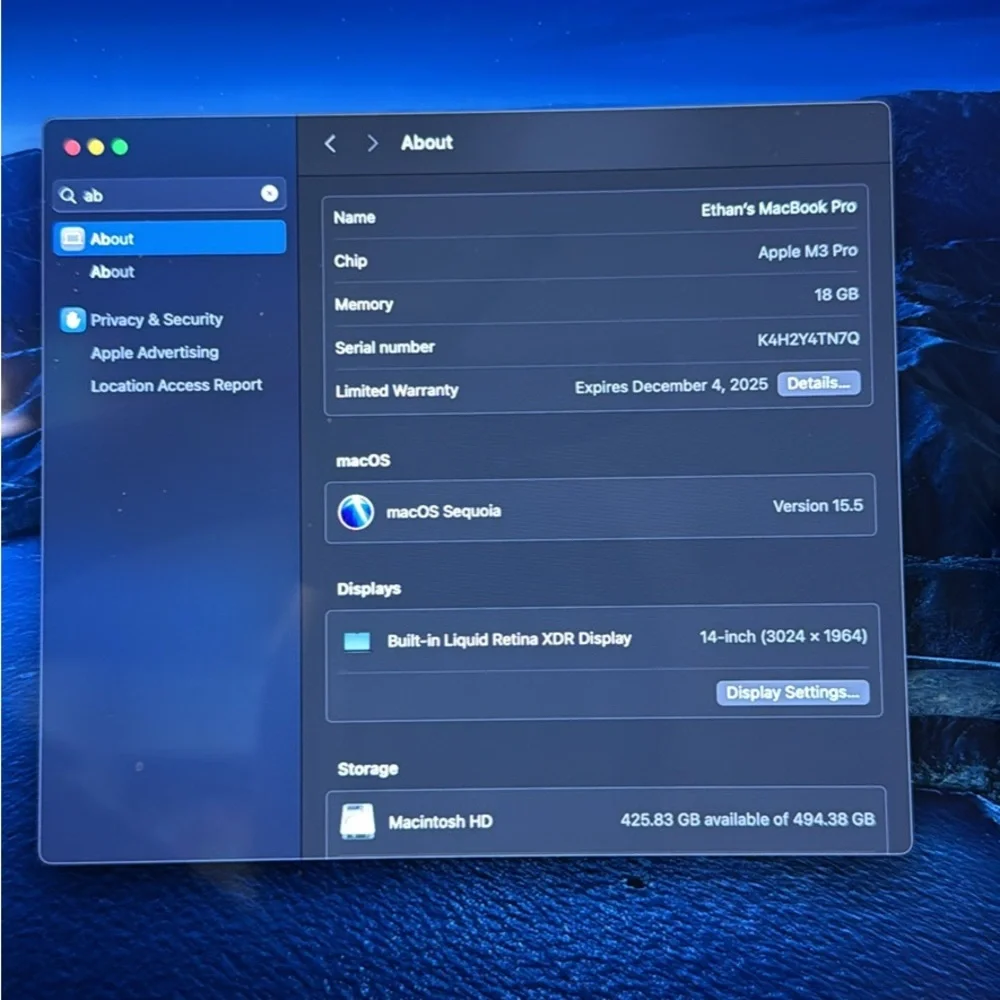The height and width of the screenshot is (1000, 1000).
Task: Click the computer name Ethan's MacBook Pro
Action: coord(779,209)
